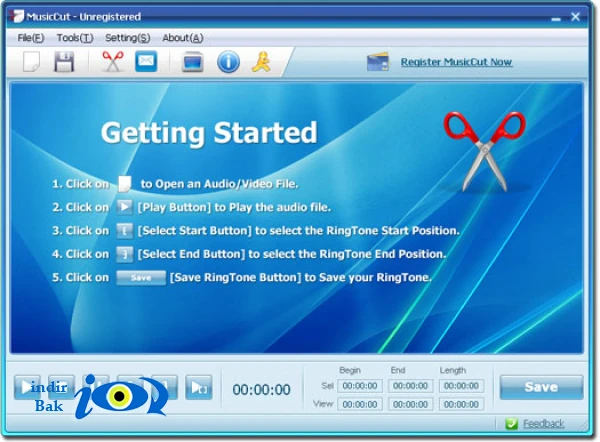This screenshot has width=600, height=442.
Task: Select the red scissors cut tool
Action: 112,62
